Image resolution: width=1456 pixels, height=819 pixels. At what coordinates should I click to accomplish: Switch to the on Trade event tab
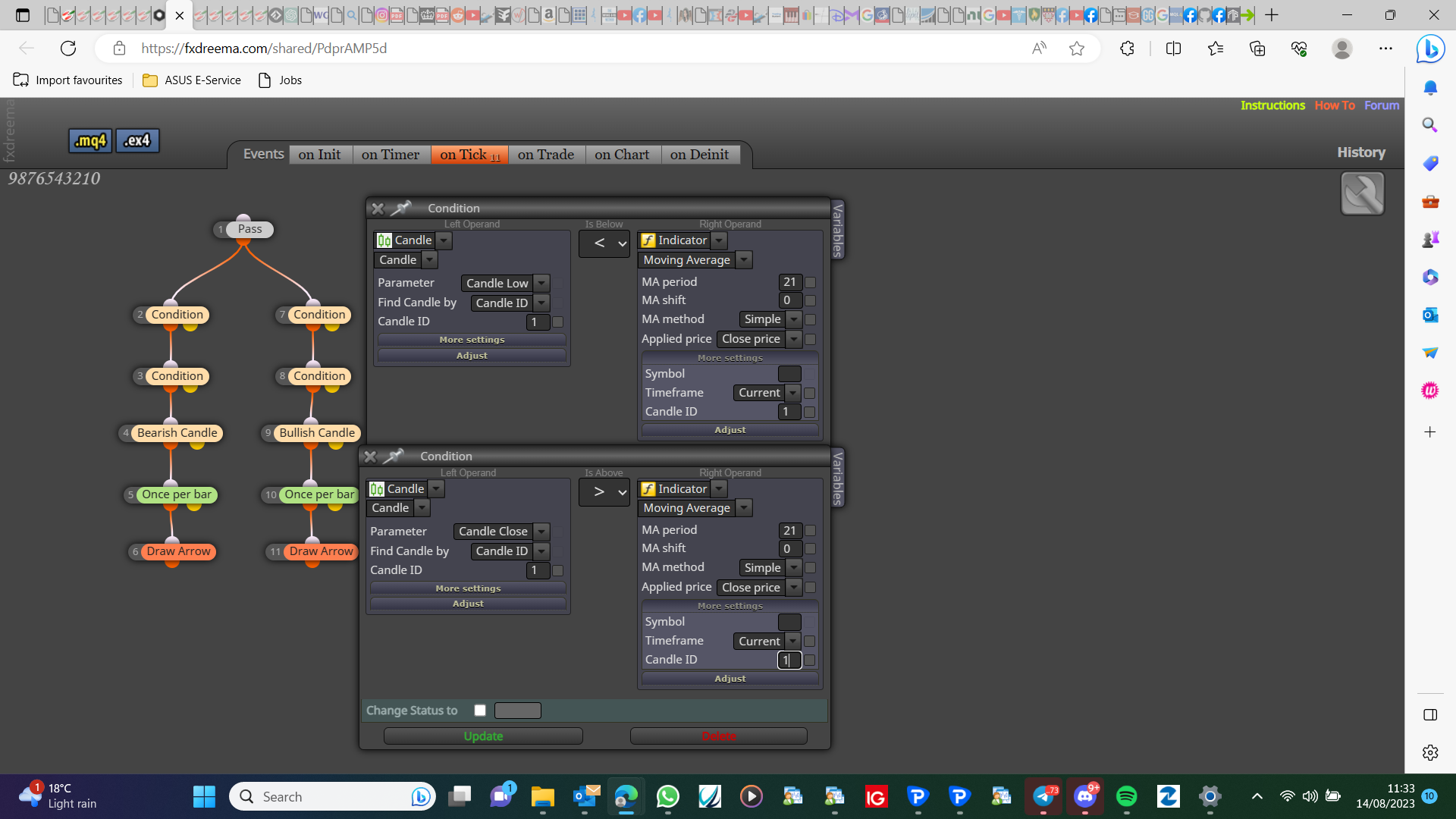pyautogui.click(x=546, y=155)
